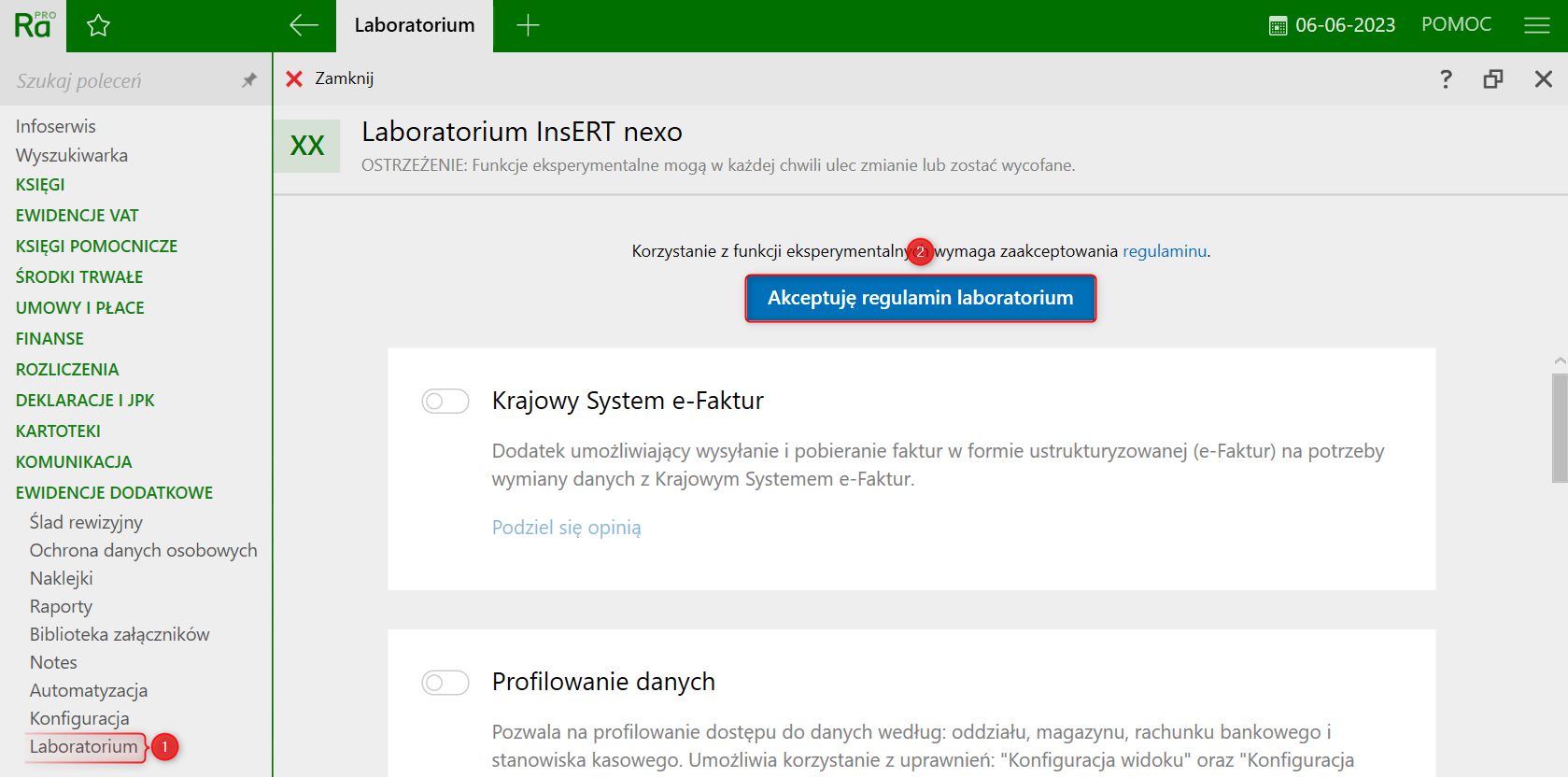Switch to the Laboratorium tab
The image size is (1568, 777).
414,25
